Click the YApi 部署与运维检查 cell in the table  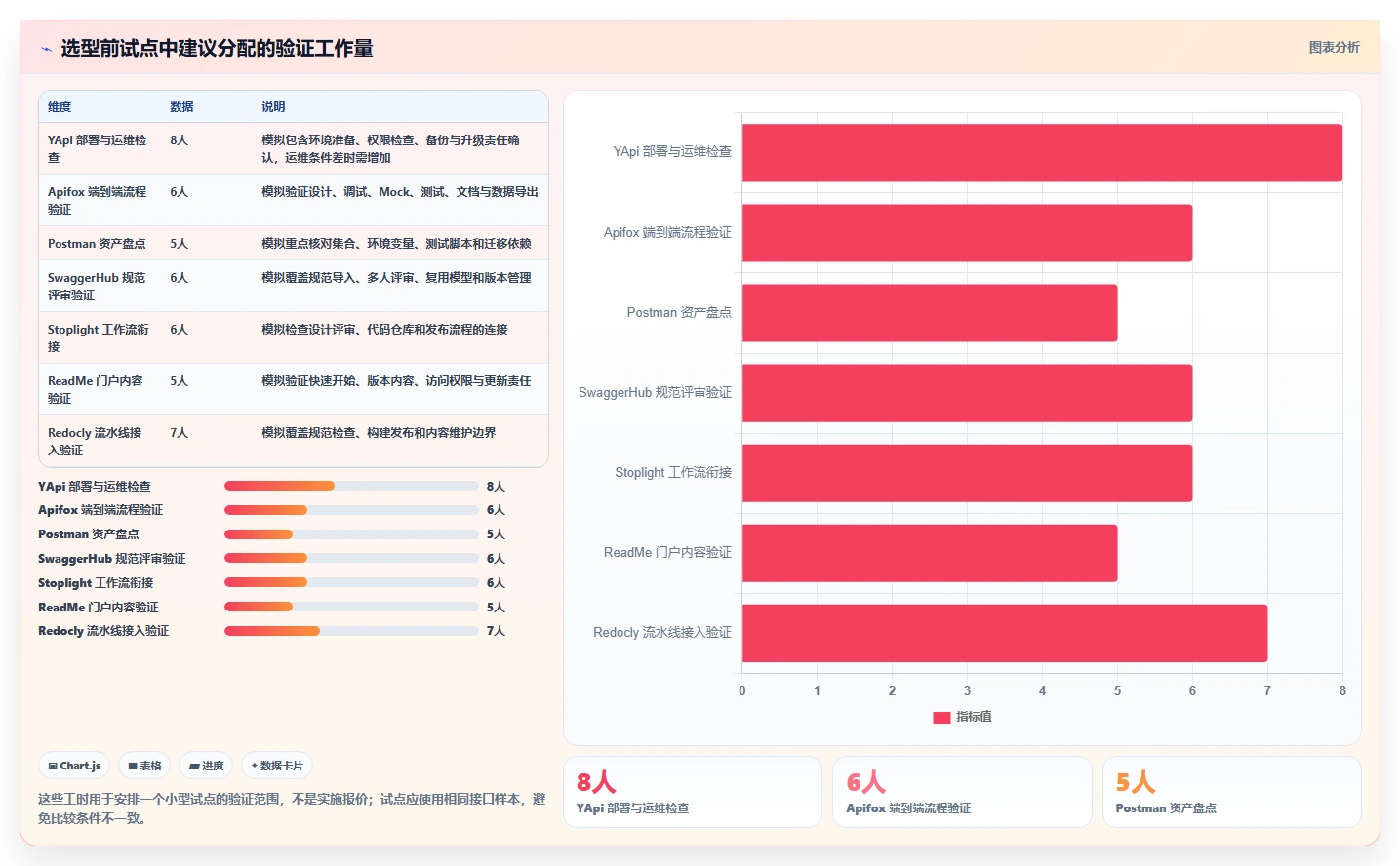tap(98, 148)
